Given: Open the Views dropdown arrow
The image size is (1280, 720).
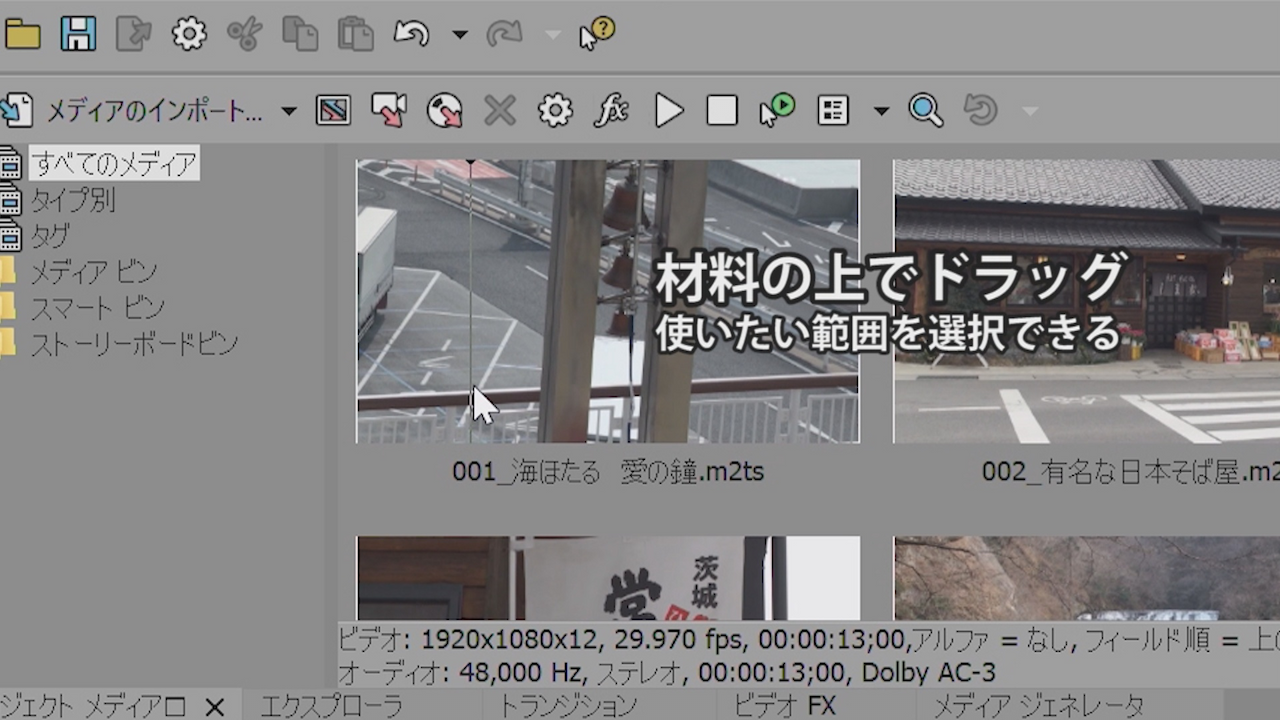Looking at the screenshot, I should (x=881, y=110).
